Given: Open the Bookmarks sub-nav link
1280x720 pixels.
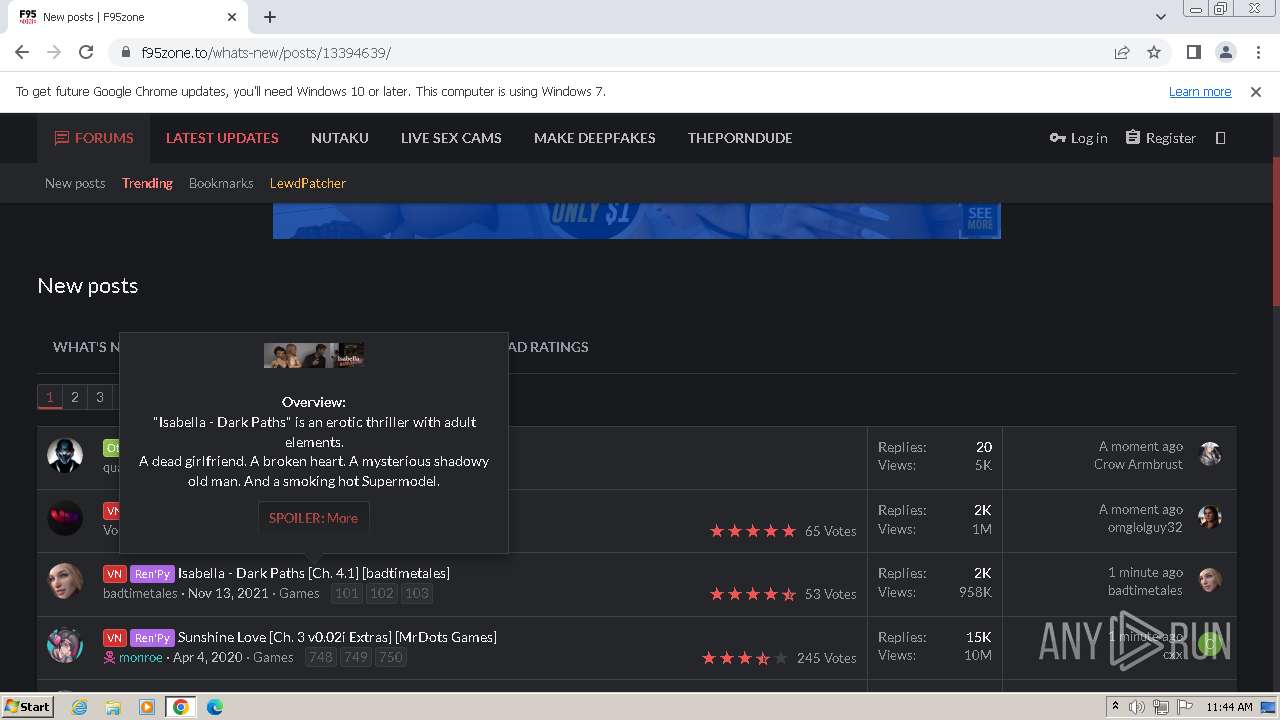Looking at the screenshot, I should (221, 183).
